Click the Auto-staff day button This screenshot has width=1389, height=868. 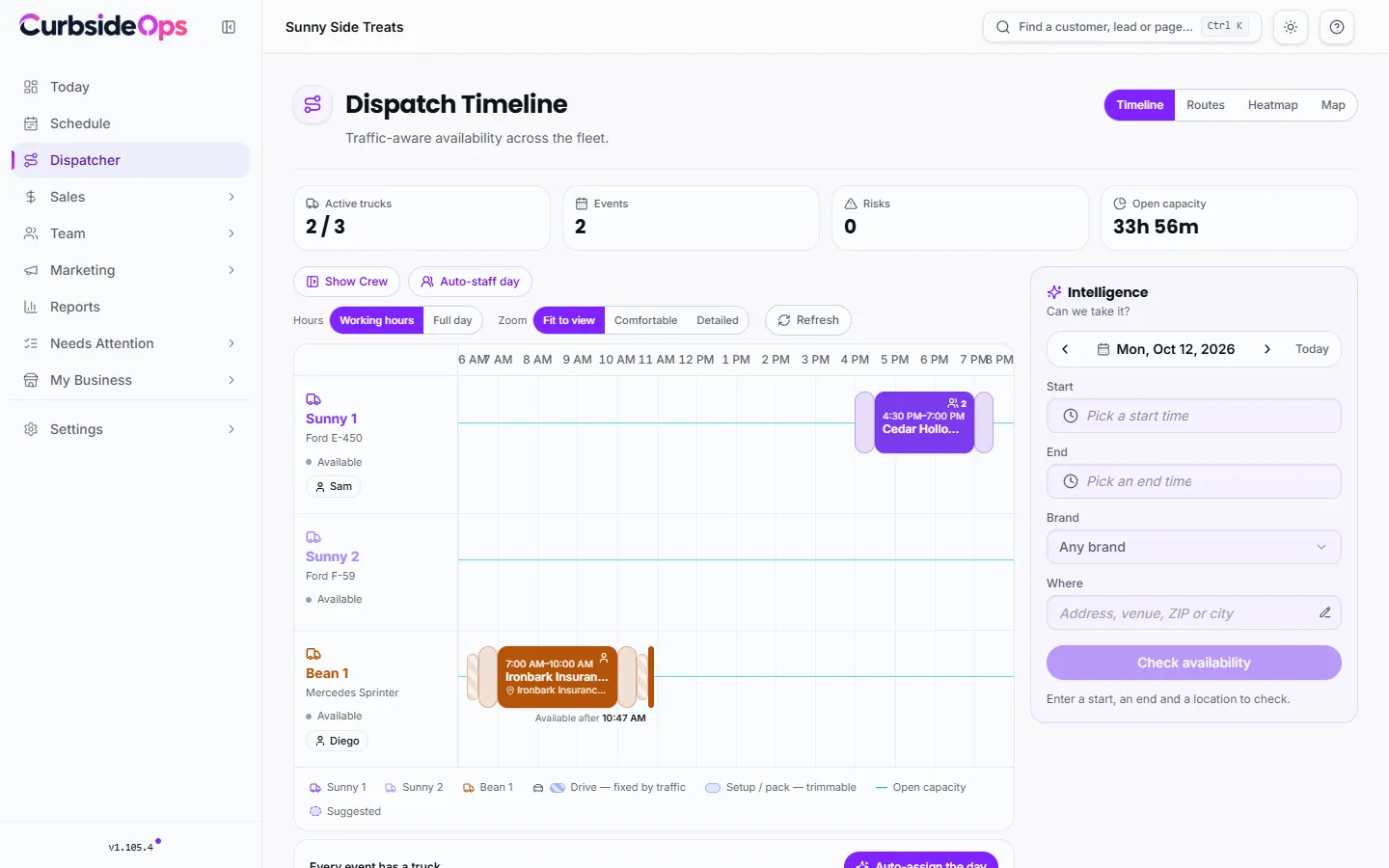click(471, 282)
